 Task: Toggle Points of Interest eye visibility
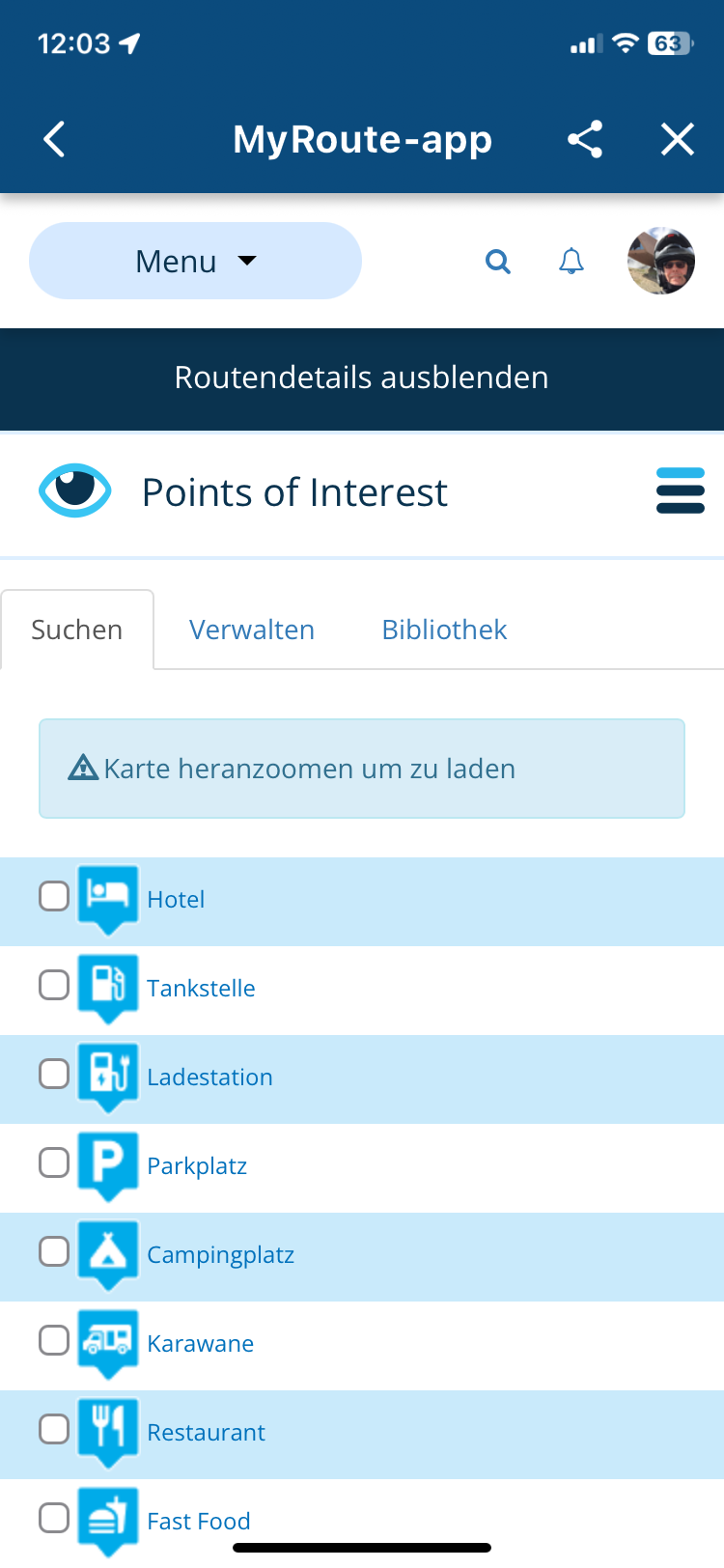pyautogui.click(x=74, y=490)
